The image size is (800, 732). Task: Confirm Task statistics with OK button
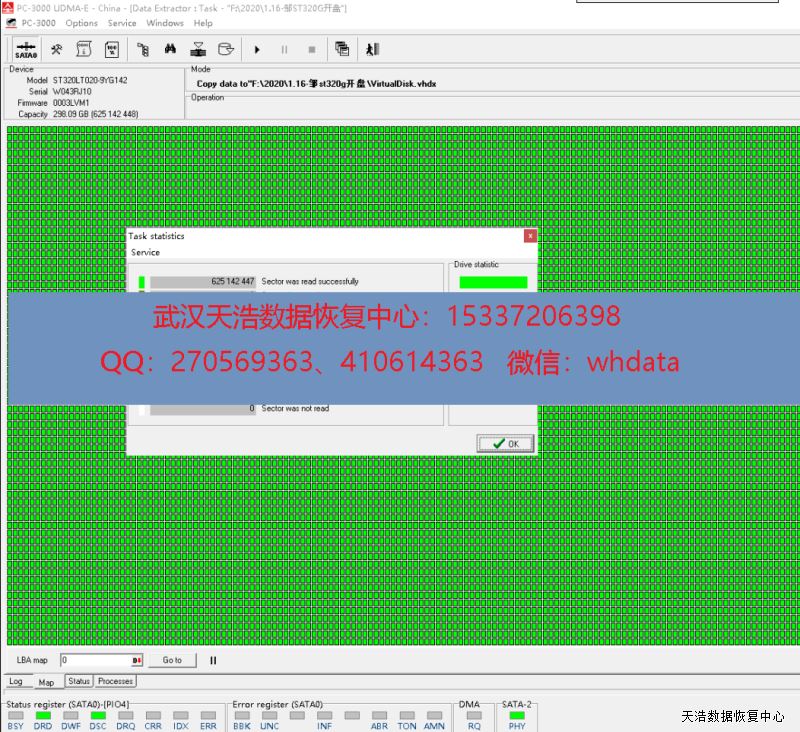505,443
